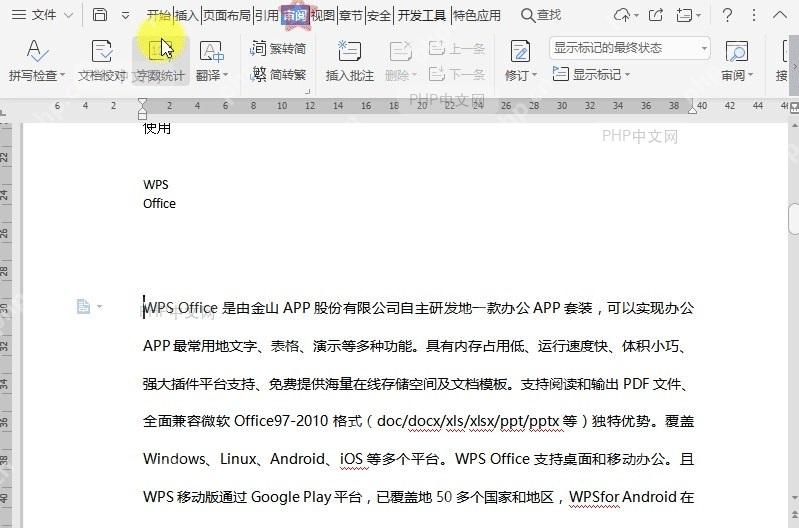Expand the quick access toolbar dropdown
The image size is (799, 528).
coord(125,16)
